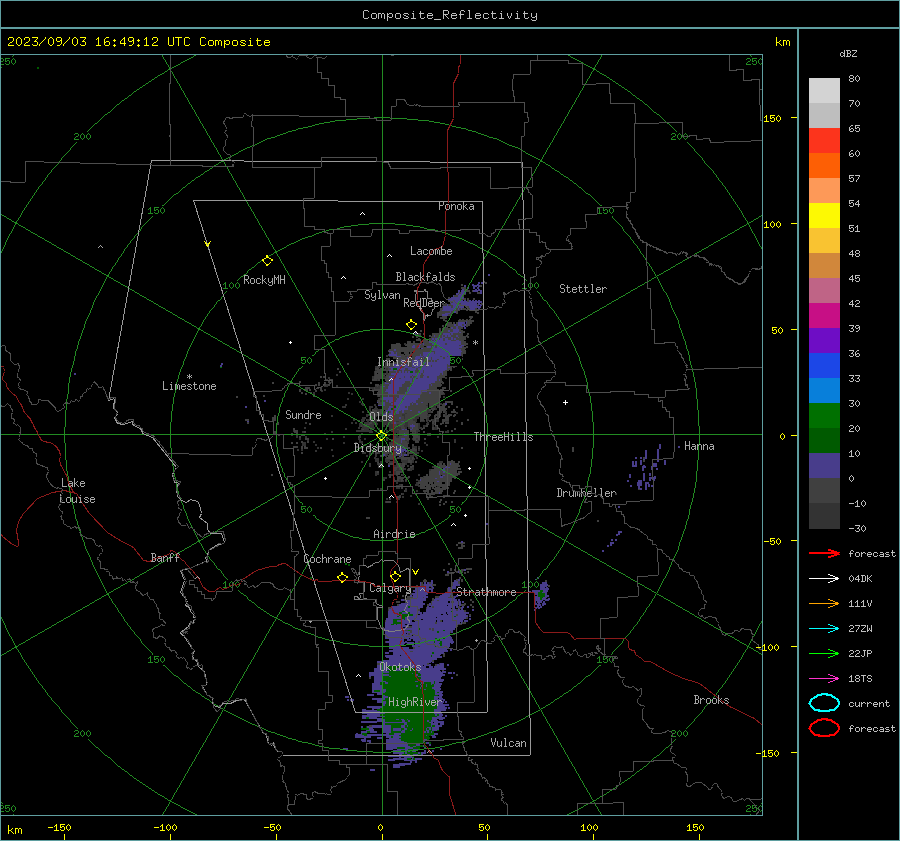Click the orange 111V arrow legend icon

(x=824, y=603)
